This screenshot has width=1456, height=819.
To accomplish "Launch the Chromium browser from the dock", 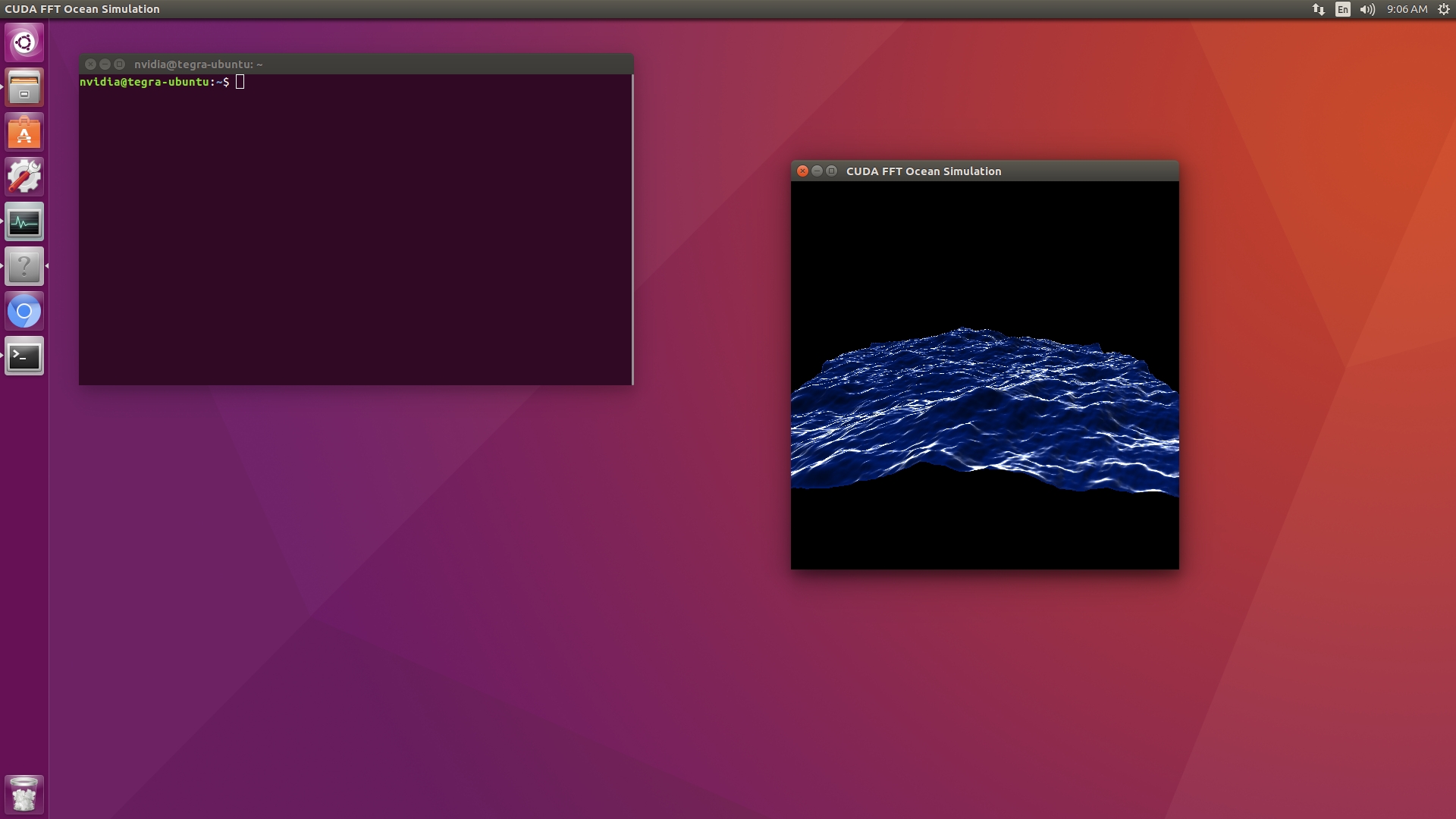I will (x=24, y=312).
